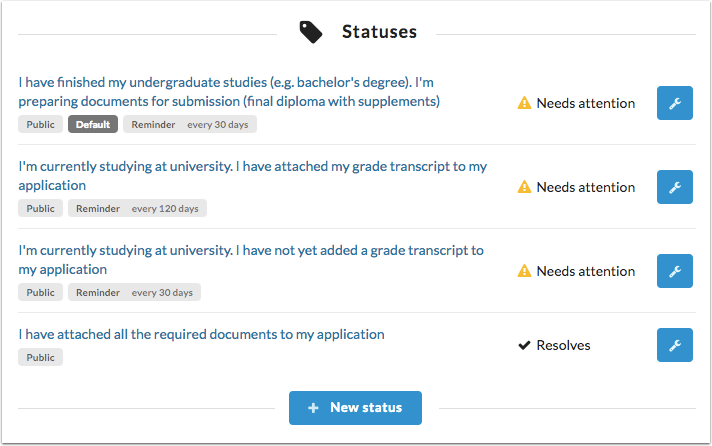Click the Default badge on first status

click(93, 125)
